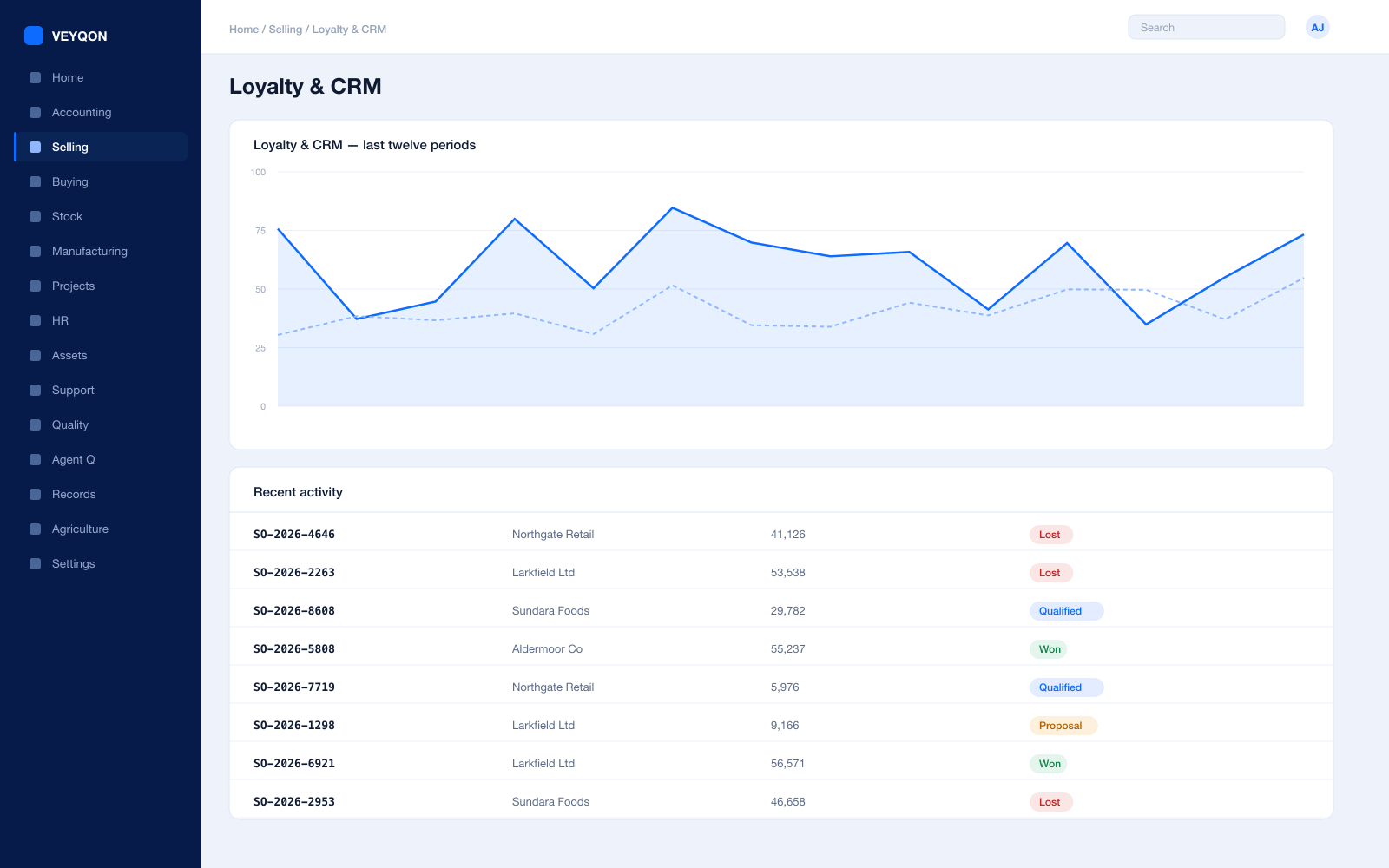1389x868 pixels.
Task: Open Assets section
Action: pos(101,355)
